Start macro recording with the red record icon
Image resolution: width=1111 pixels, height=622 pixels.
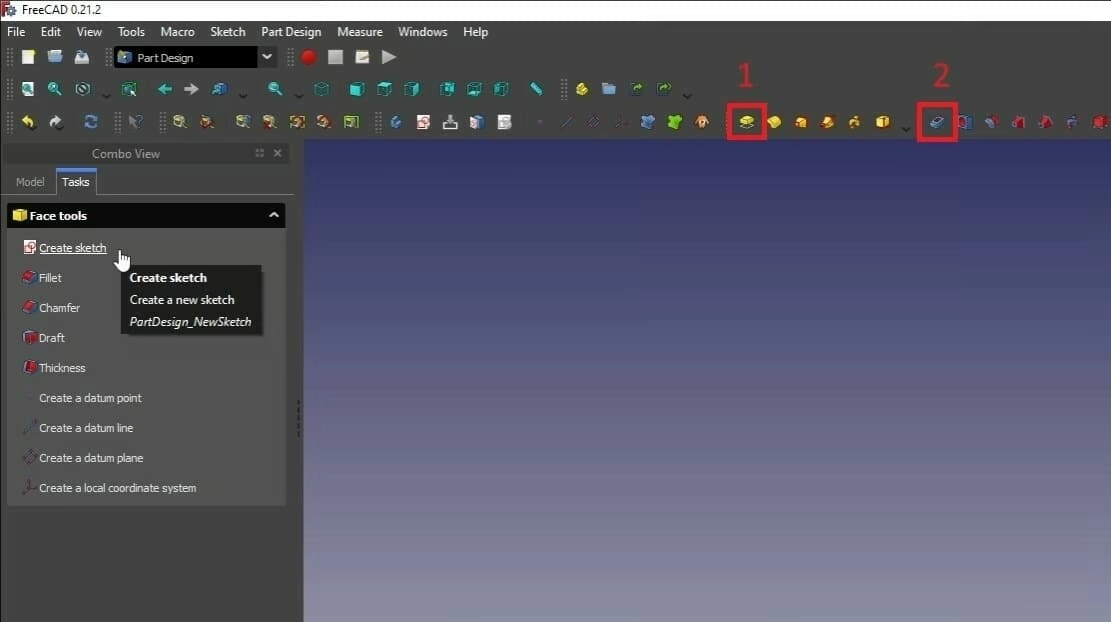click(309, 57)
